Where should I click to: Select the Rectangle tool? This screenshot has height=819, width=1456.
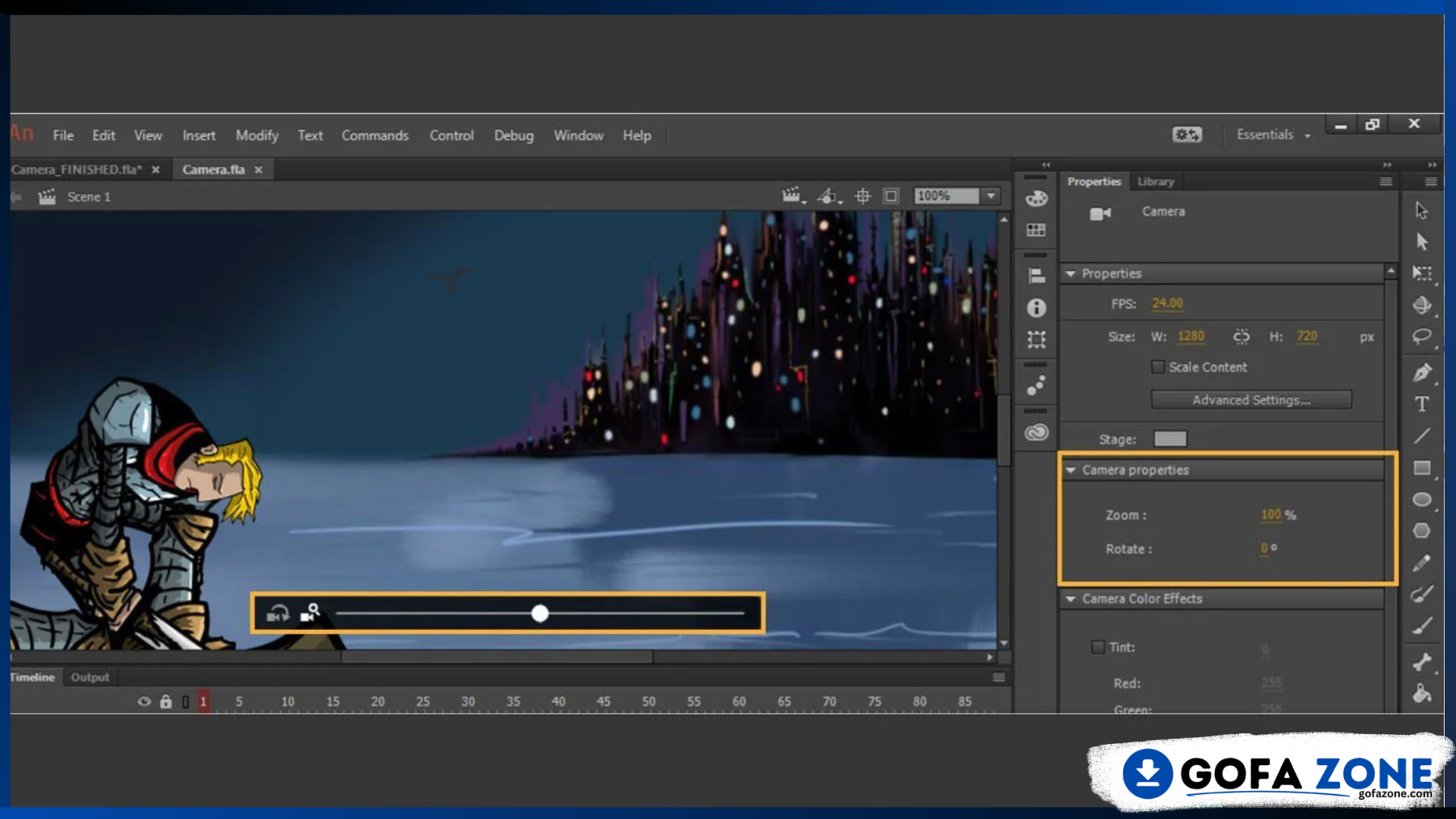(x=1422, y=468)
